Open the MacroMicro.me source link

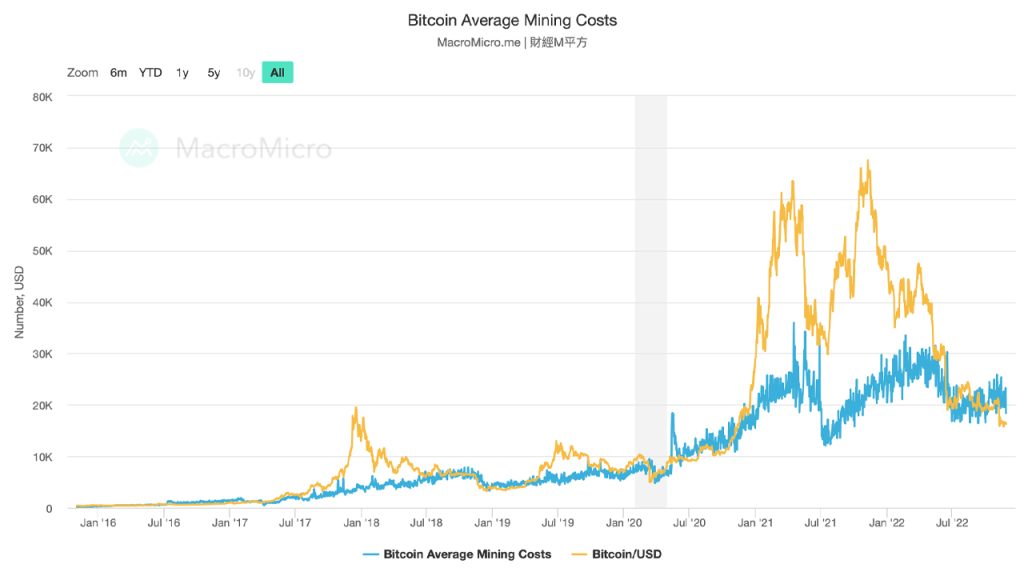pos(478,41)
